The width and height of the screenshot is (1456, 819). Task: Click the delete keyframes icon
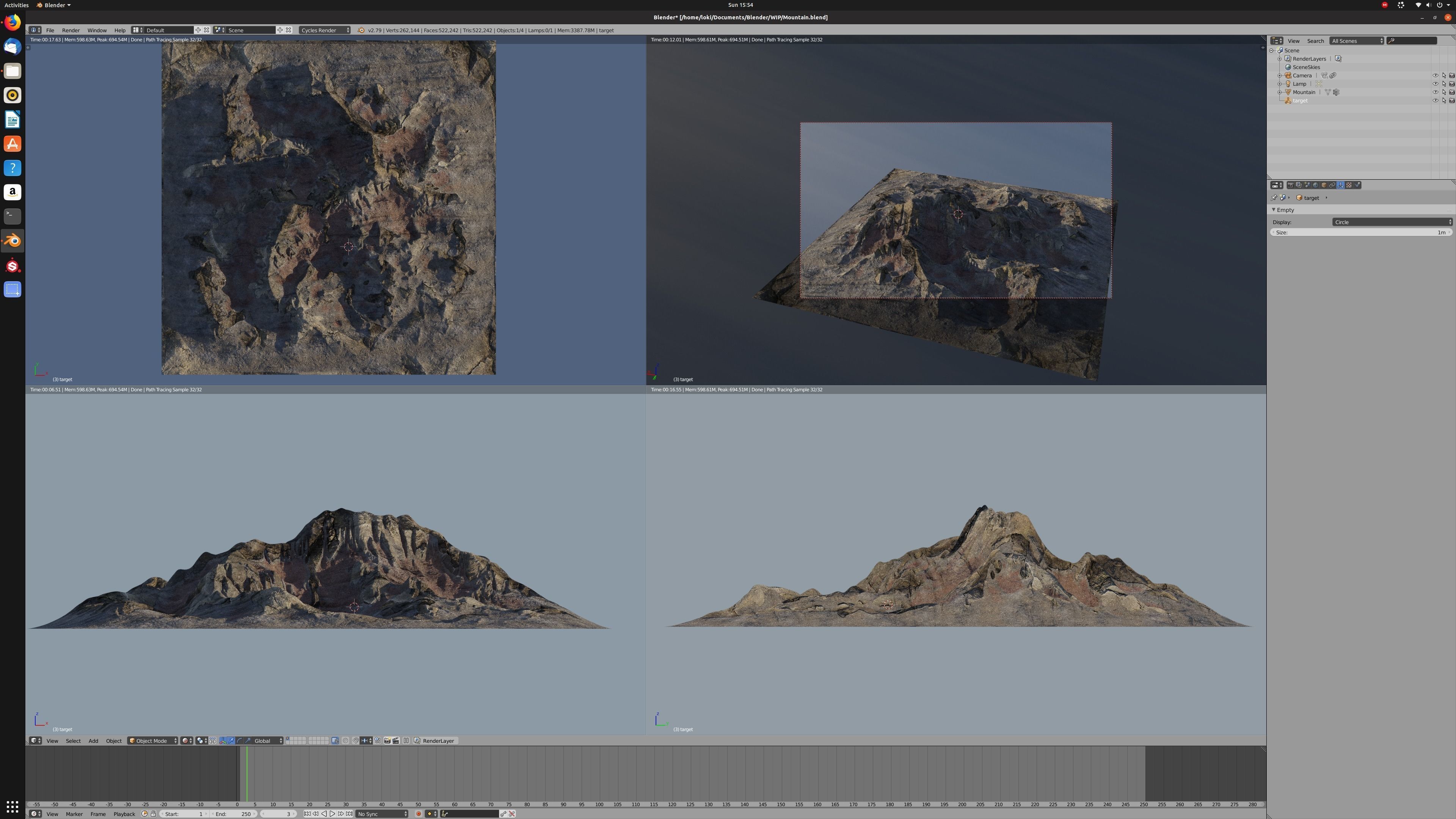(x=512, y=814)
